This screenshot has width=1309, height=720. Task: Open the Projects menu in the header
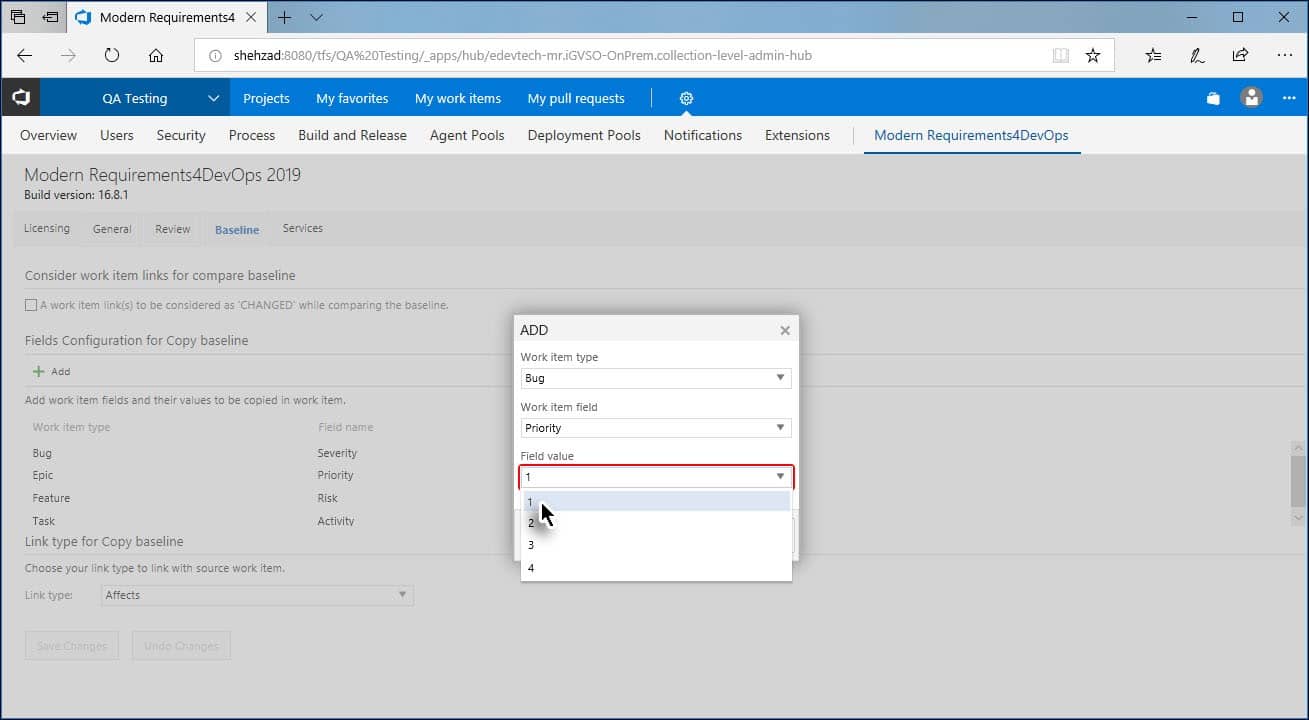click(x=266, y=98)
